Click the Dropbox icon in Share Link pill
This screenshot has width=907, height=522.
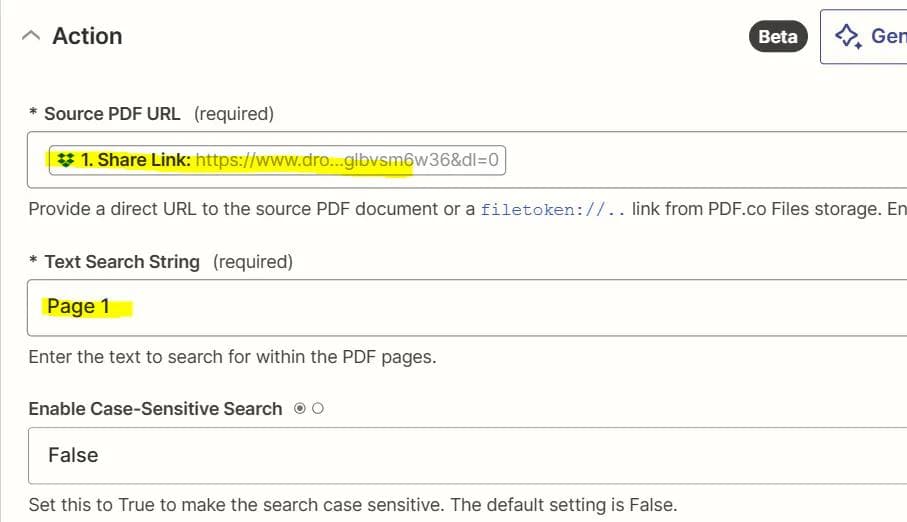[67, 160]
